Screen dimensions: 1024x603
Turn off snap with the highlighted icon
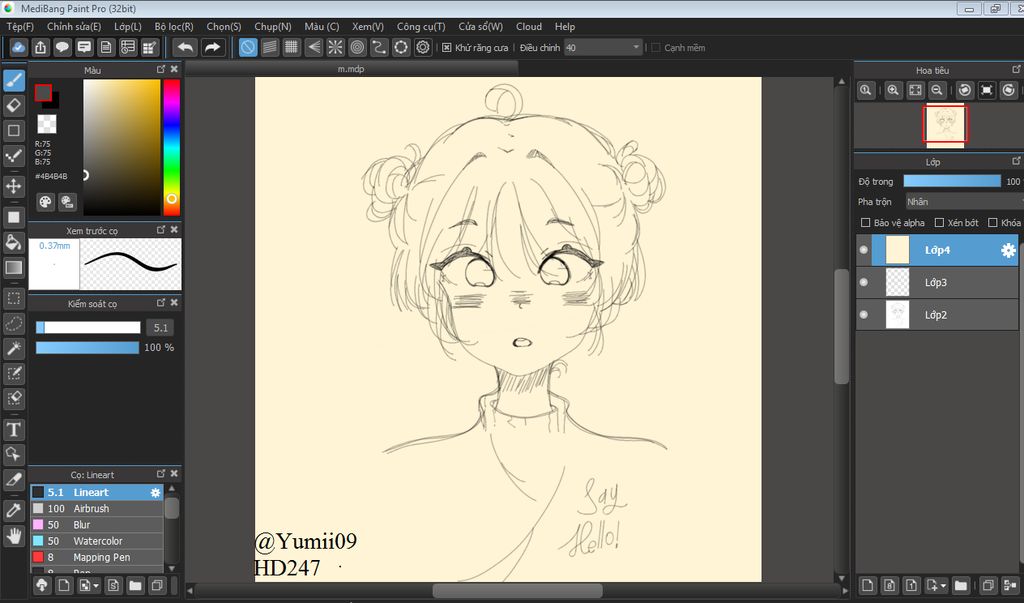click(x=248, y=47)
